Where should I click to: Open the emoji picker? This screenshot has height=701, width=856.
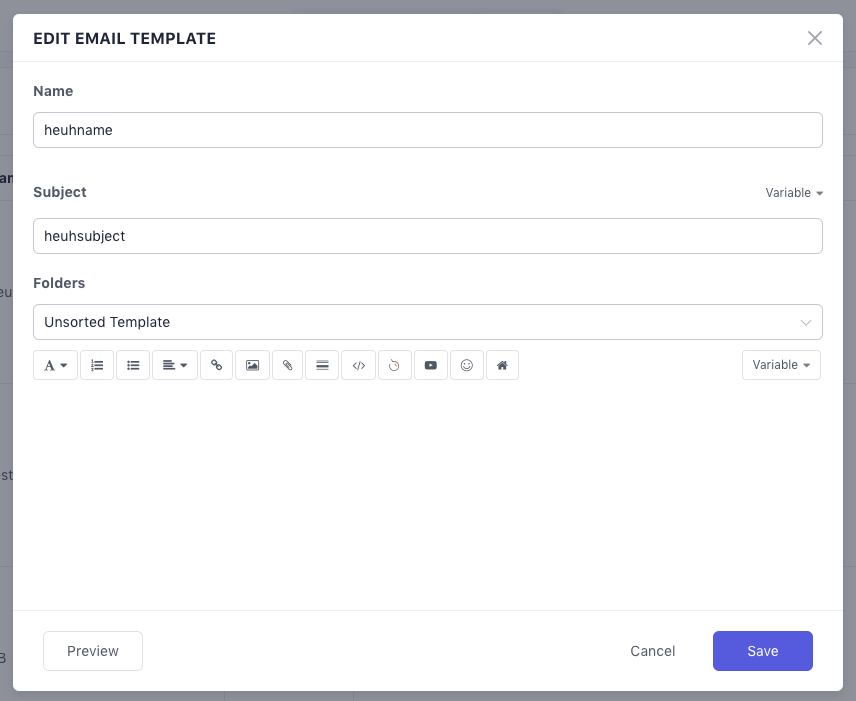click(466, 365)
